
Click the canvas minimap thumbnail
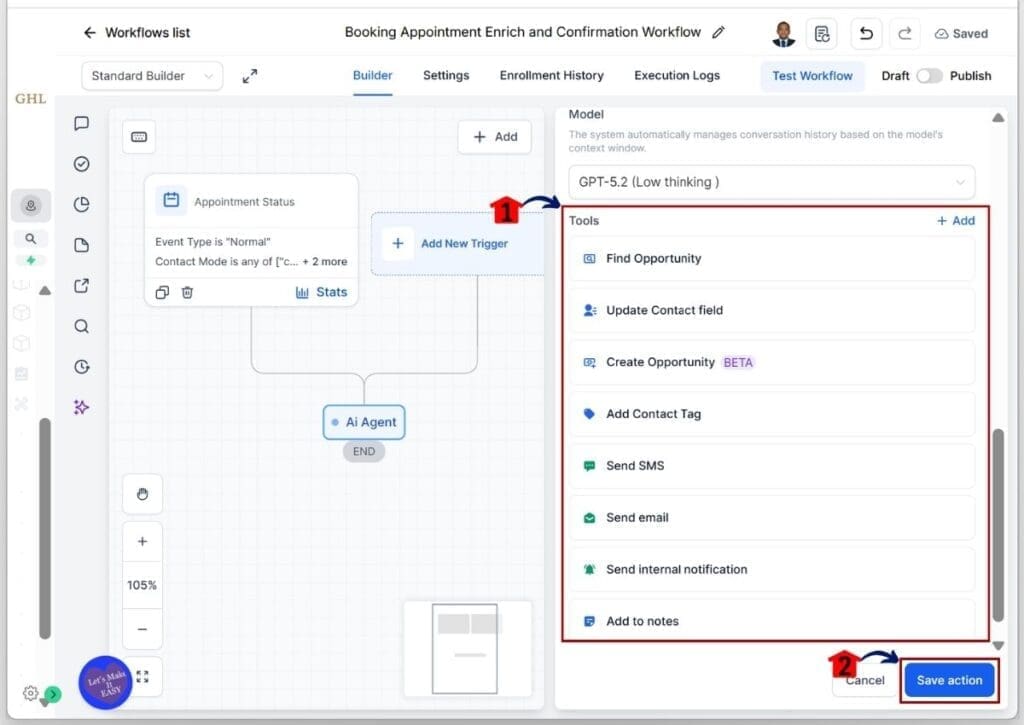coord(468,649)
